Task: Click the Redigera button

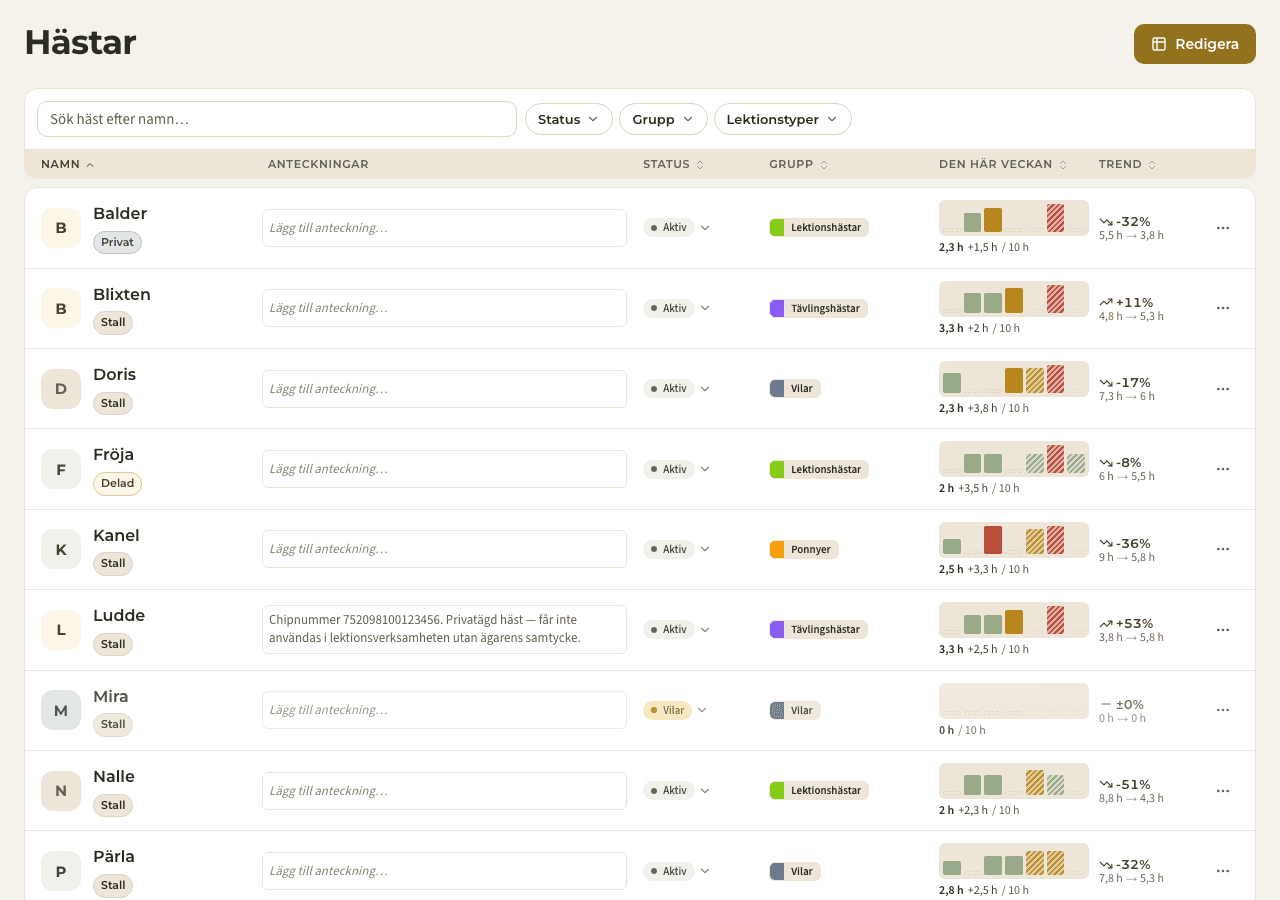Action: [1195, 44]
